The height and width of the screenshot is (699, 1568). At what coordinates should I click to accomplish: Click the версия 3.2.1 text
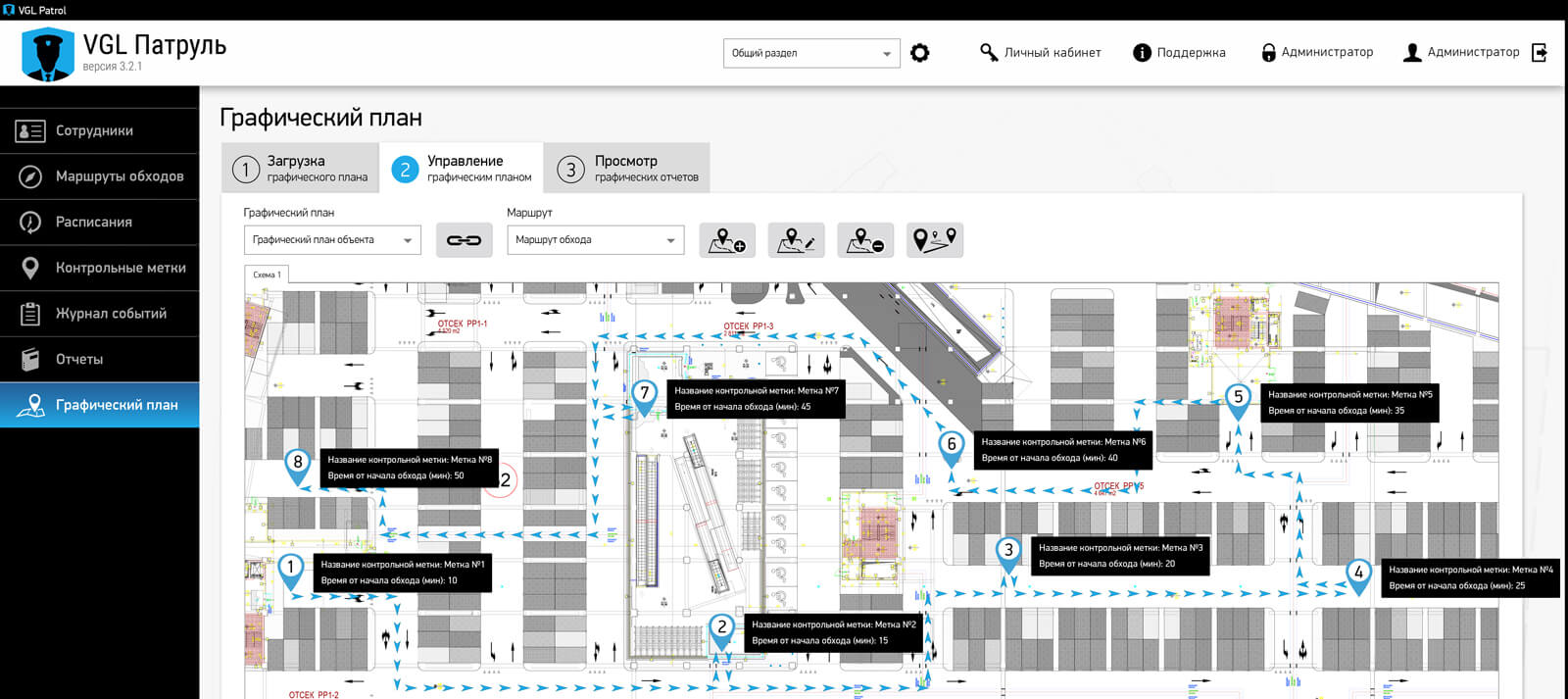[x=113, y=67]
